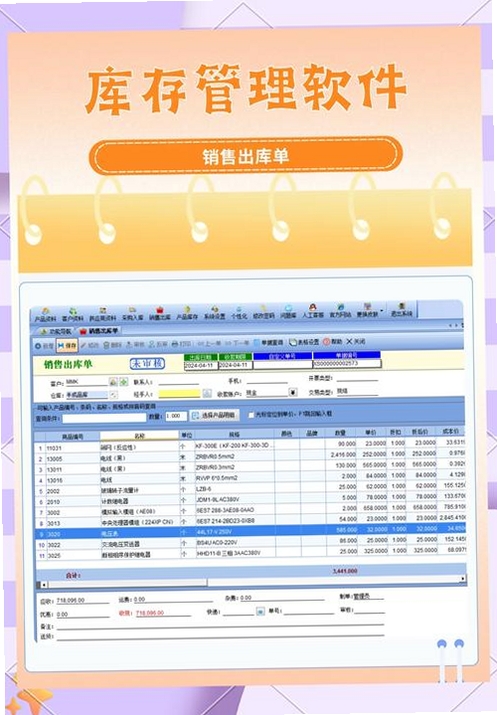Open the 收款账户 dropdown arrow
This screenshot has height=715, width=497.
[x=293, y=392]
